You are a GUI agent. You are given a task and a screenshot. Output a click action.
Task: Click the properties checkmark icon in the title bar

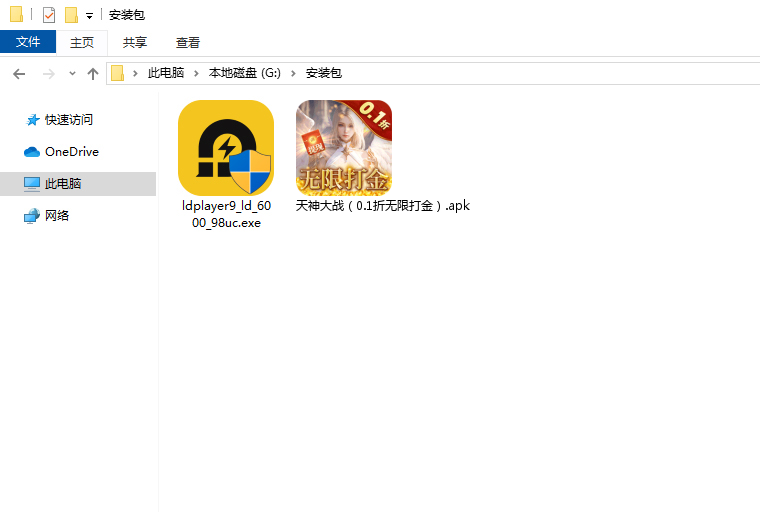click(x=48, y=15)
